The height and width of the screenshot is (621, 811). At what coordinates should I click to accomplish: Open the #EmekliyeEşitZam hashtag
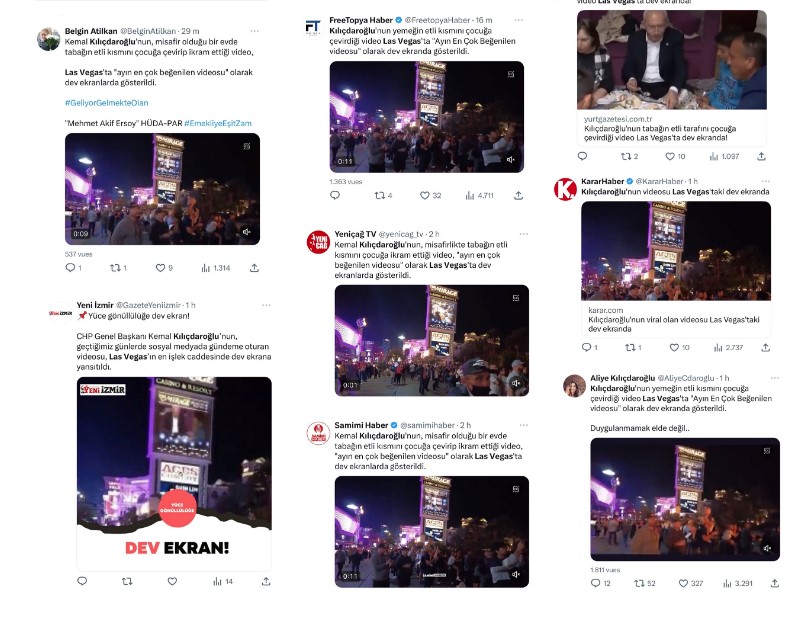click(x=218, y=123)
